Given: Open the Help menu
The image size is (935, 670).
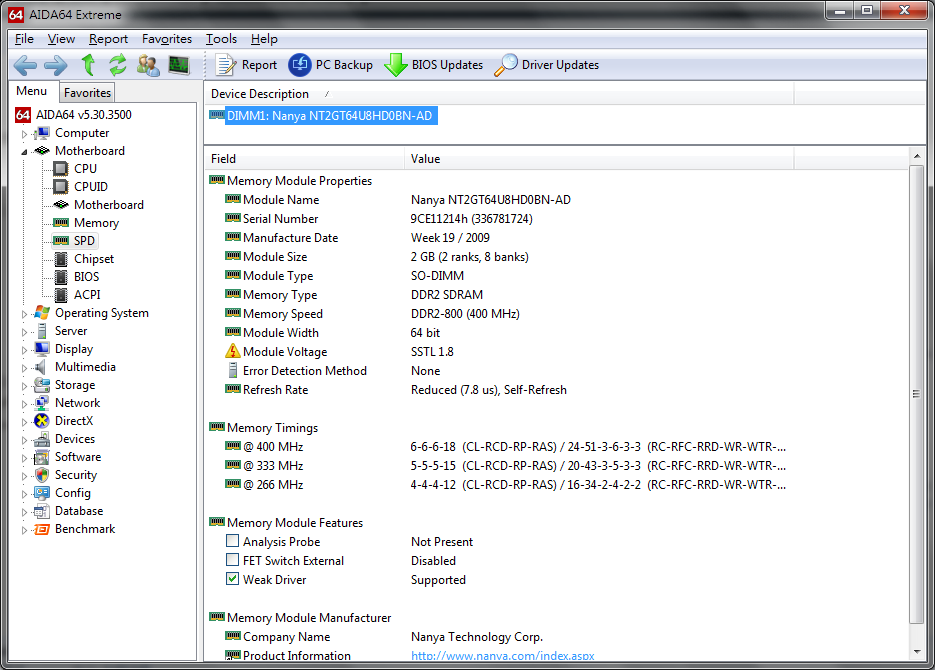Looking at the screenshot, I should (x=264, y=39).
